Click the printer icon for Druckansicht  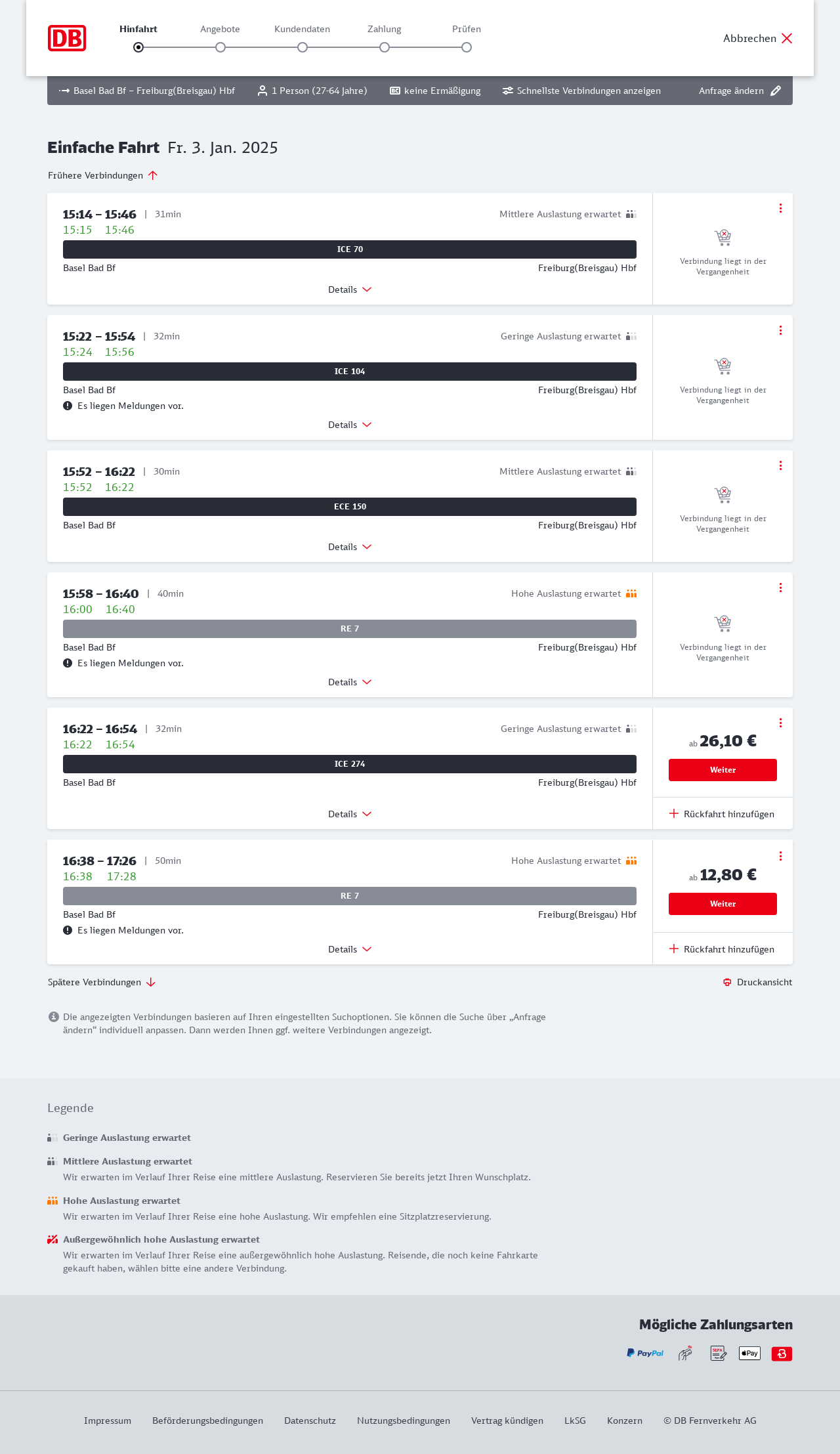[x=727, y=982]
